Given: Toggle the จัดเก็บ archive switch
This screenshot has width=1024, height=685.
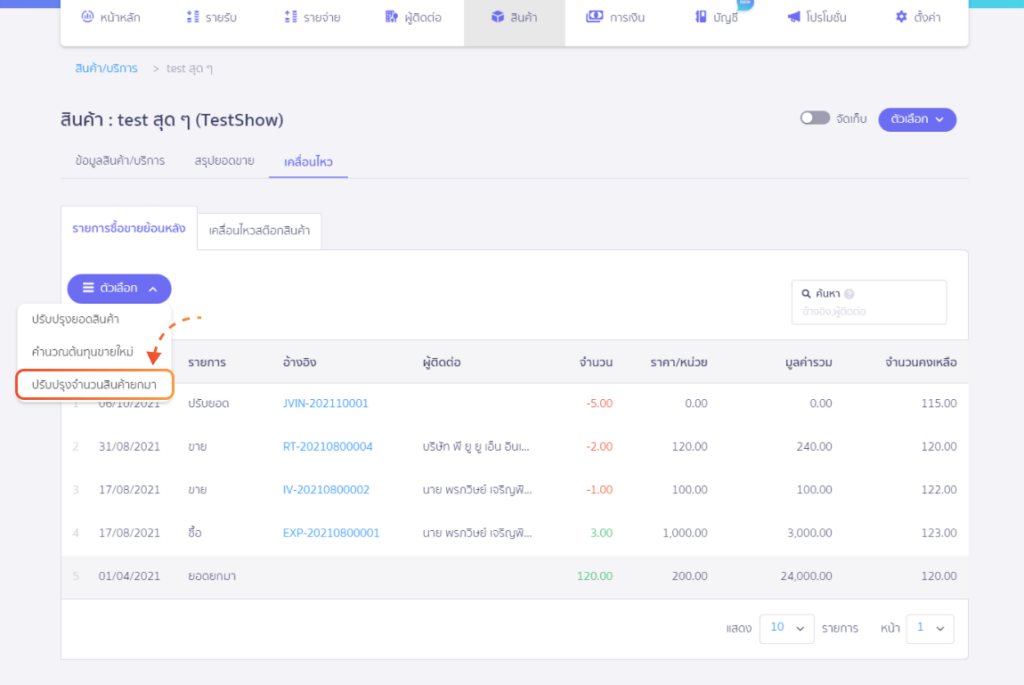Looking at the screenshot, I should point(814,118).
